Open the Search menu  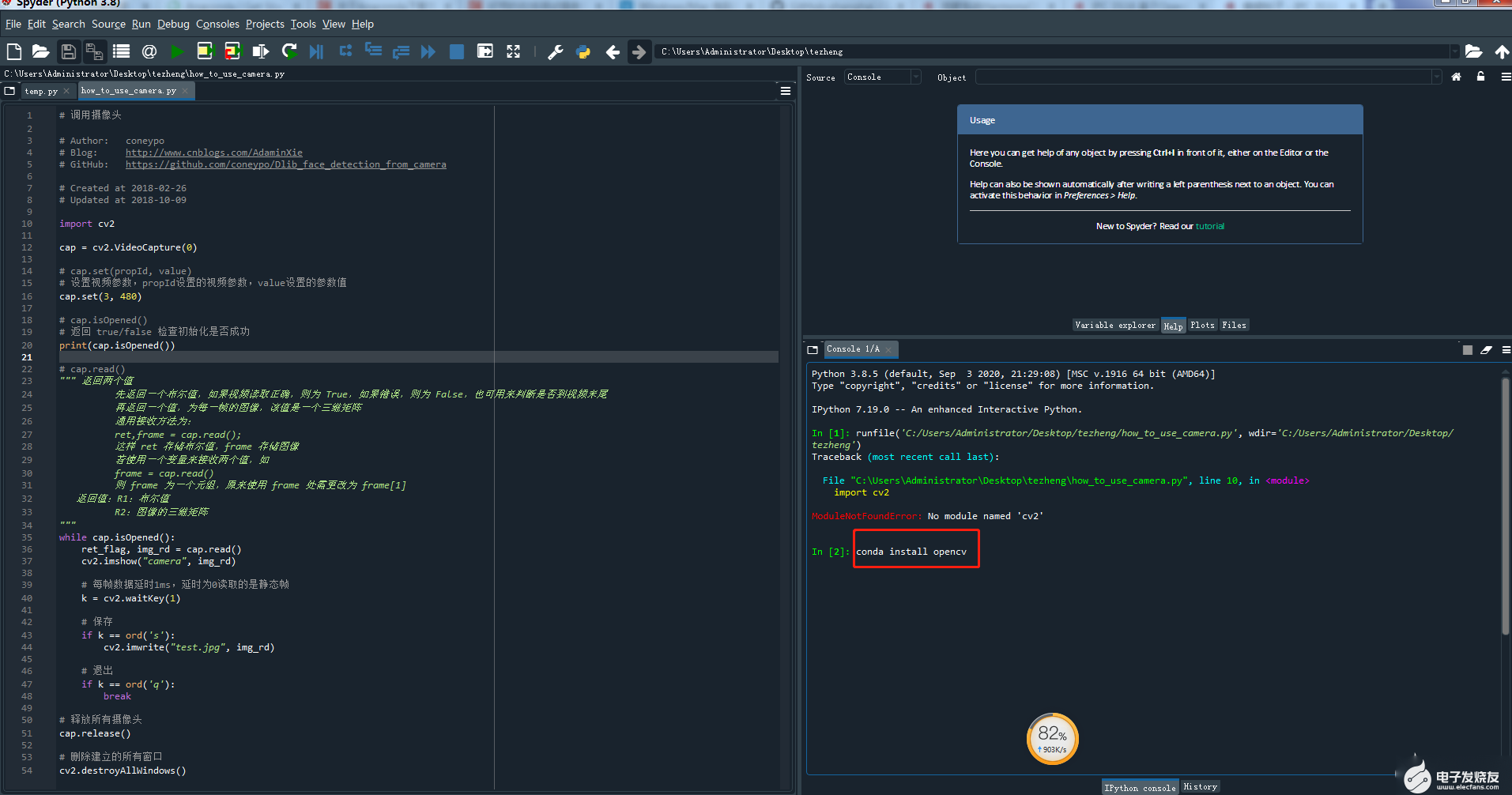pyautogui.click(x=69, y=24)
